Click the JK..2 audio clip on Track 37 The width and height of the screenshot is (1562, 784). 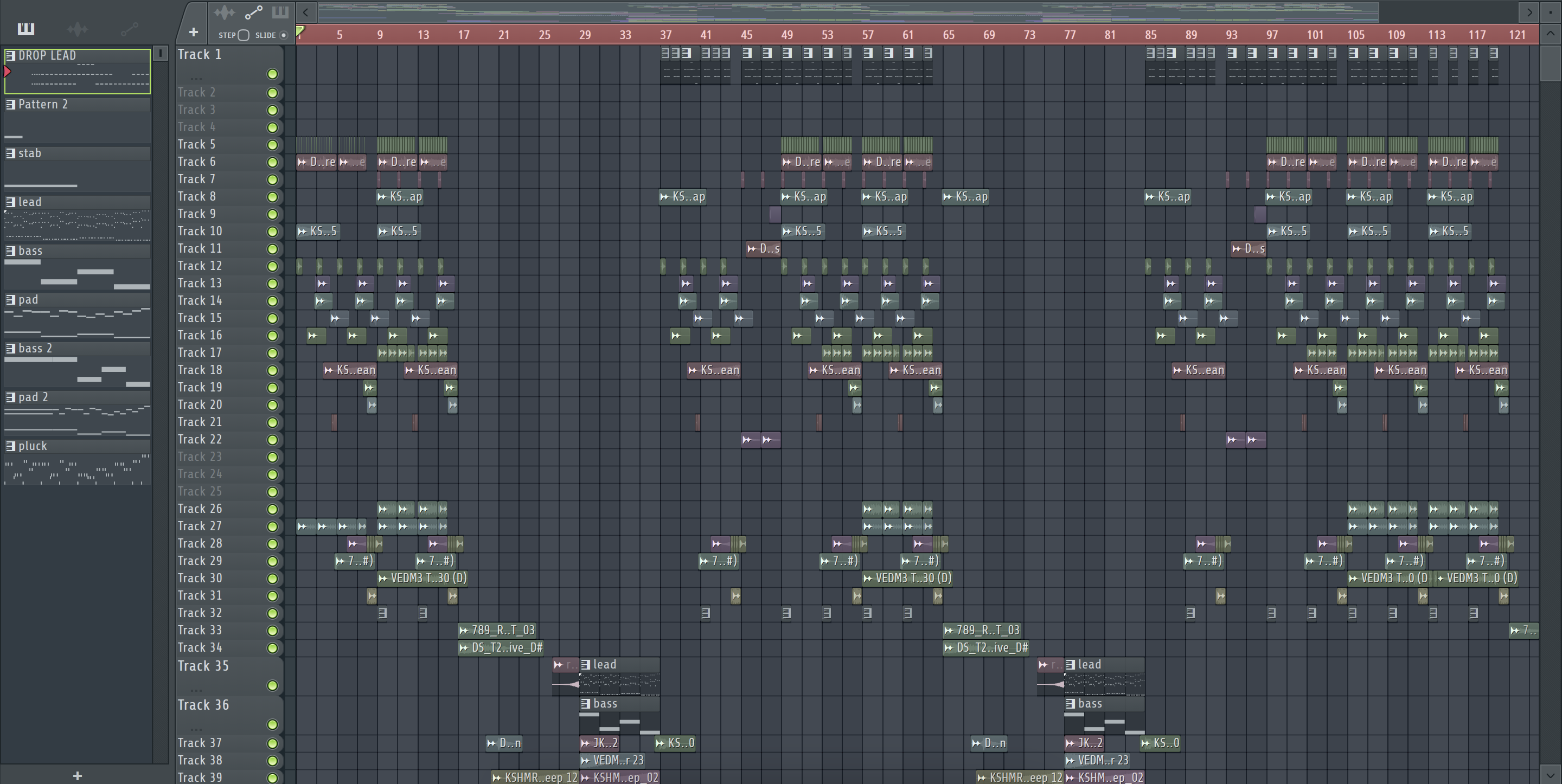599,743
